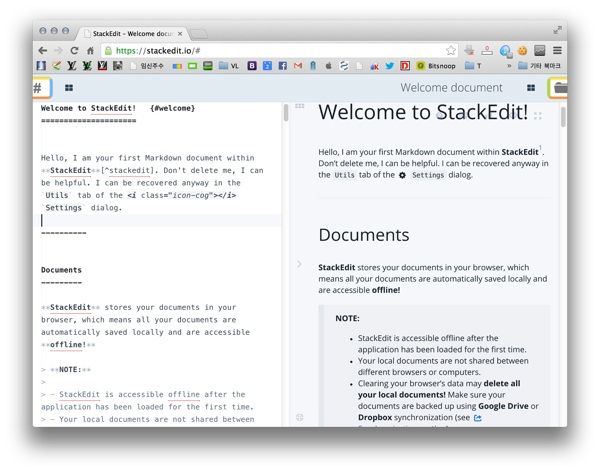Click Chrome's reload page icon
This screenshot has width=600, height=472.
point(75,50)
